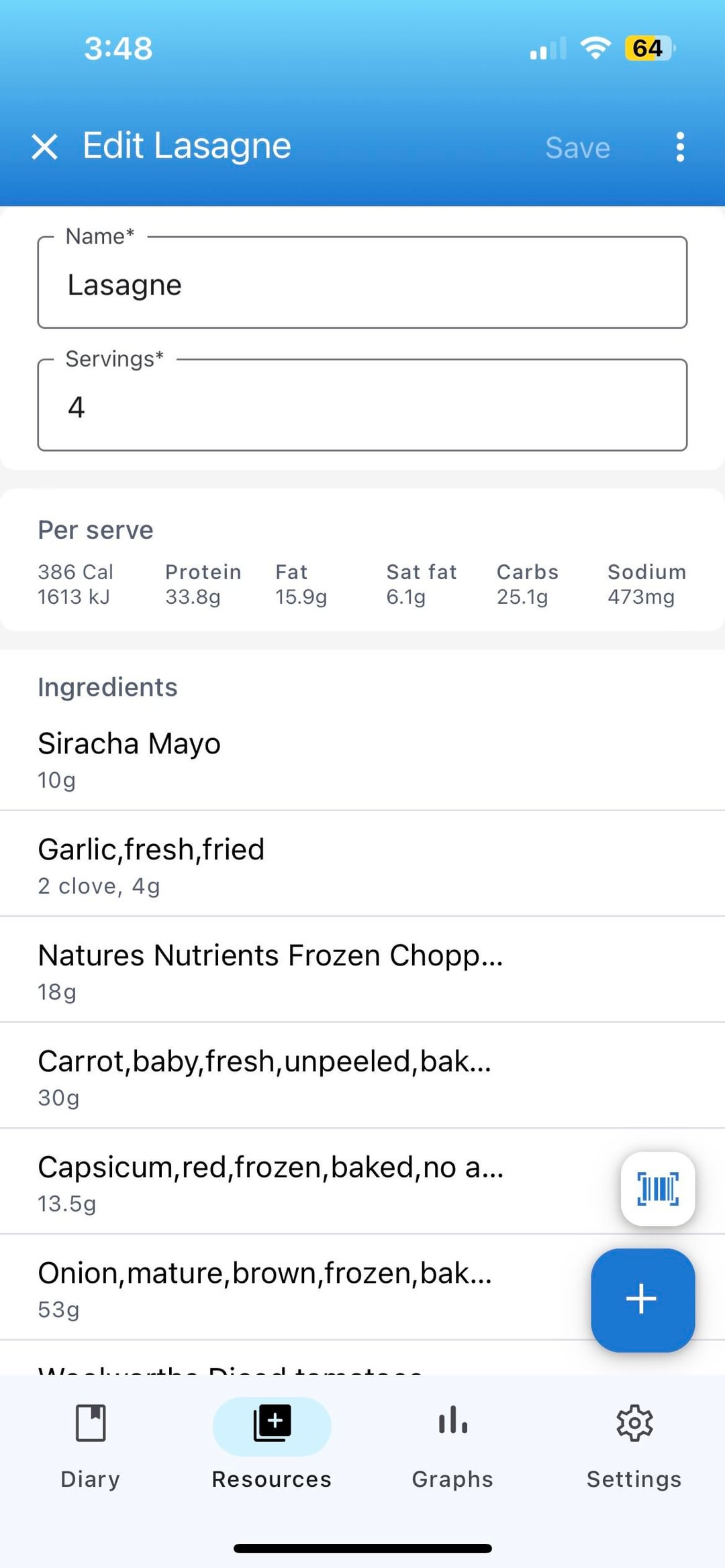Screen dimensions: 725x1568
Task: Save the Lasagne recipe
Action: click(577, 148)
